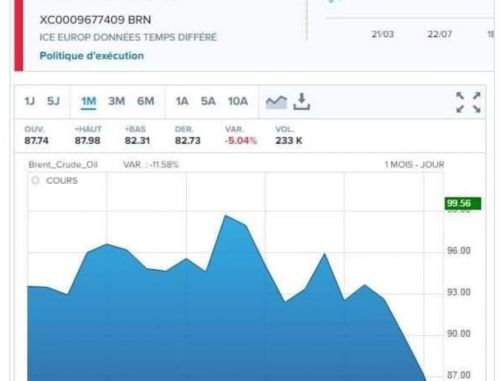Viewport: 500px width, 381px height.
Task: Click the chart type area icon
Action: click(276, 102)
